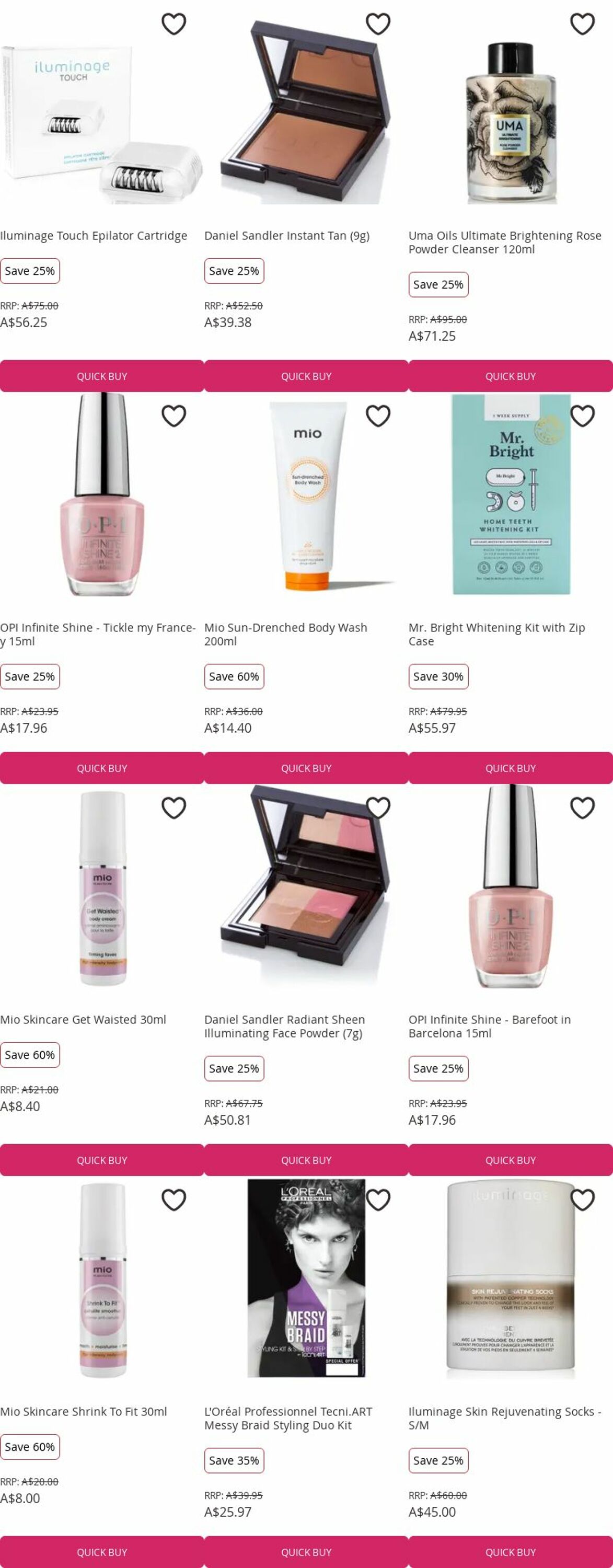Toggle wishlist heart for Mio Shrink To Fit

point(174,1200)
